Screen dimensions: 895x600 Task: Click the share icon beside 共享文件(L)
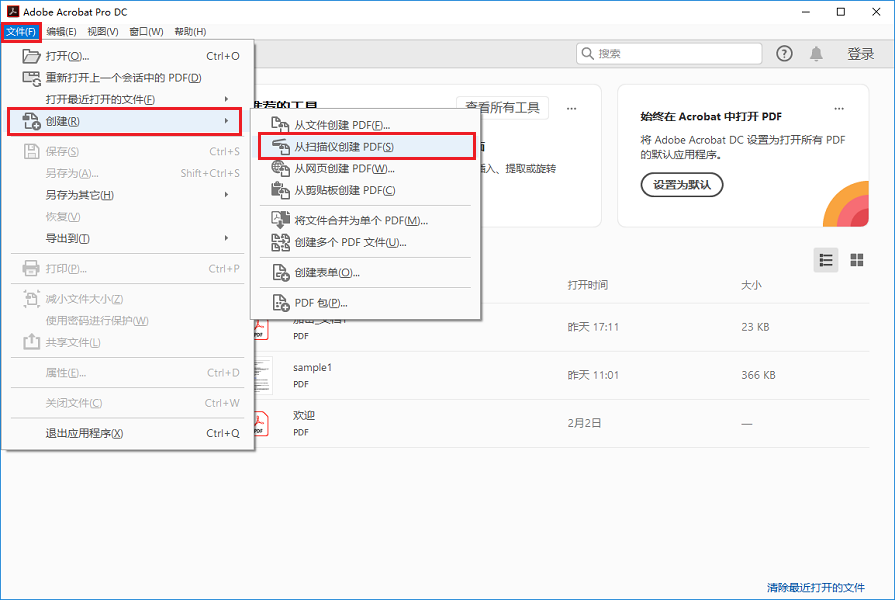[31, 342]
